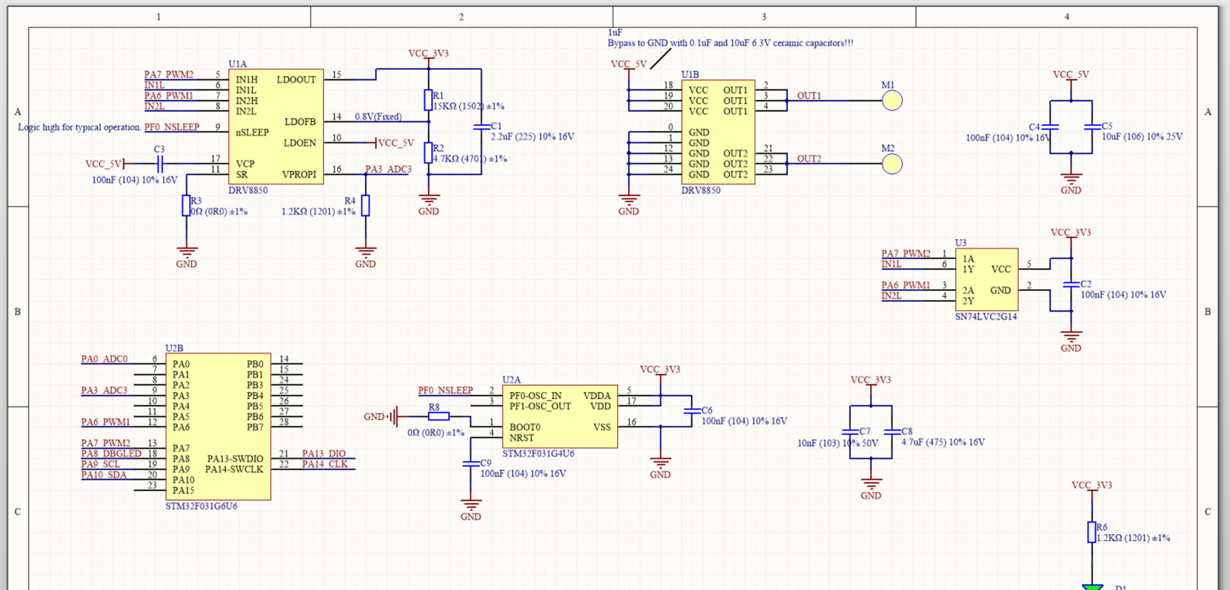
Task: Click the SN74LVC2G14 part name
Action: click(987, 315)
